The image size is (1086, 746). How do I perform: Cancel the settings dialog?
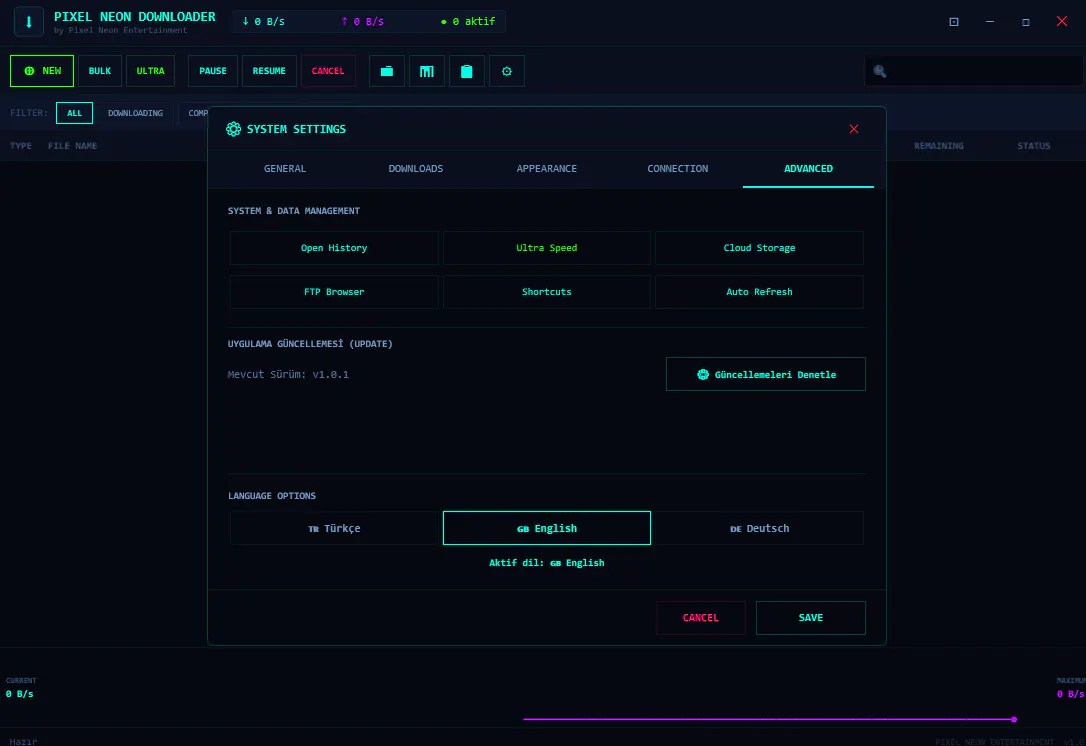[x=701, y=618]
